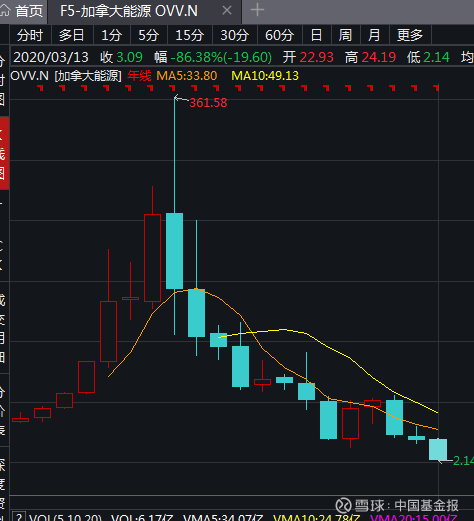This screenshot has width=474, height=521.
Task: Click the red 年线 label
Action: (139, 76)
